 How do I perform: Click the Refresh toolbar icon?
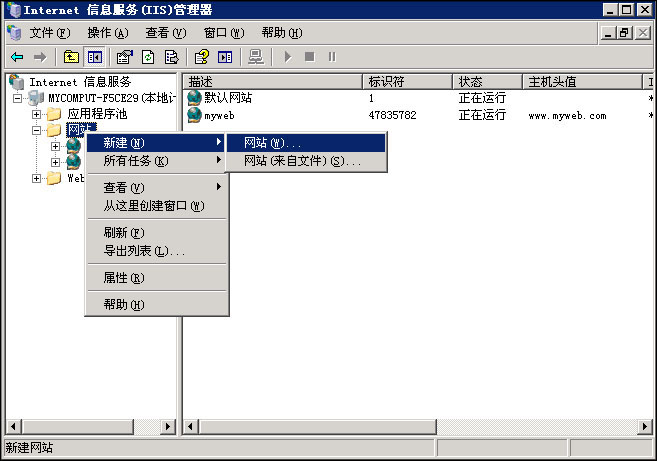(148, 57)
